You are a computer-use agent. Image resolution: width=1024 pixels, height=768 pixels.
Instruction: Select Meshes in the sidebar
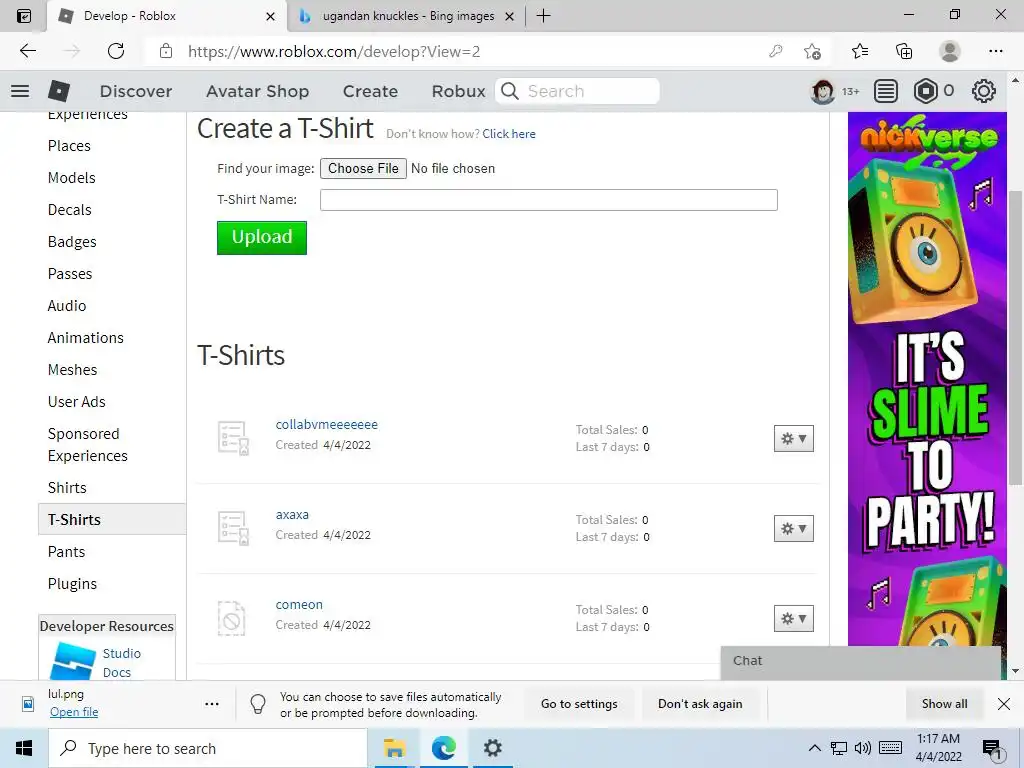(x=72, y=370)
